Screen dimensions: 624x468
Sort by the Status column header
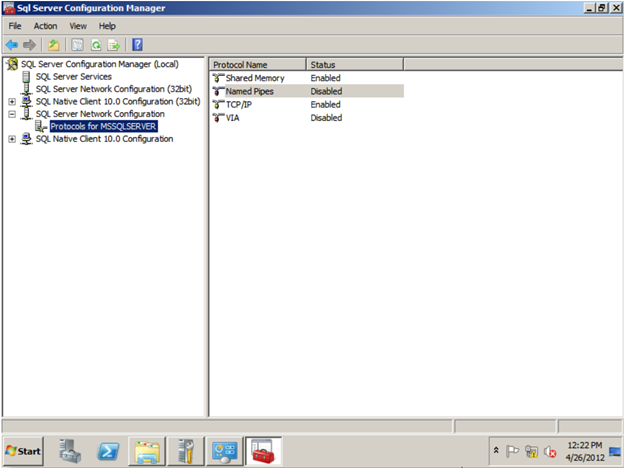click(355, 64)
